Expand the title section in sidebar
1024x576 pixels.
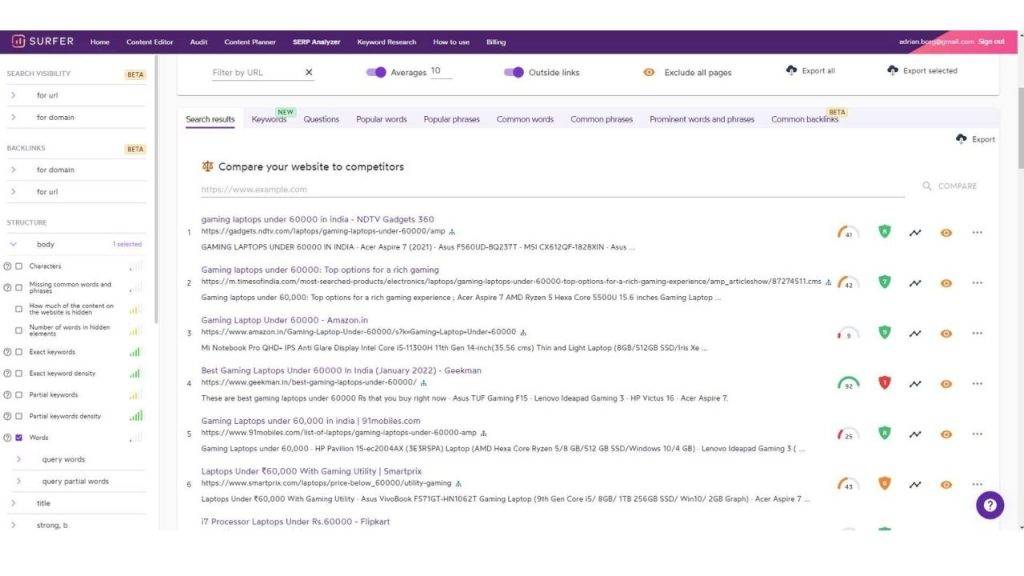coord(14,503)
